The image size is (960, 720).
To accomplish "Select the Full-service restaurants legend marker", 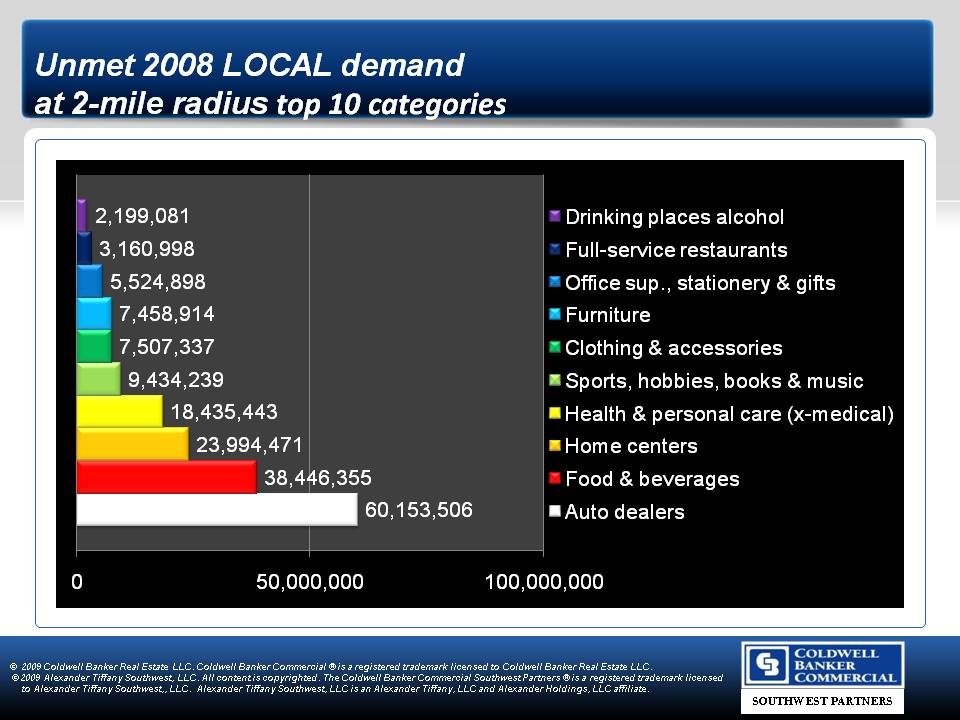I will coord(555,250).
